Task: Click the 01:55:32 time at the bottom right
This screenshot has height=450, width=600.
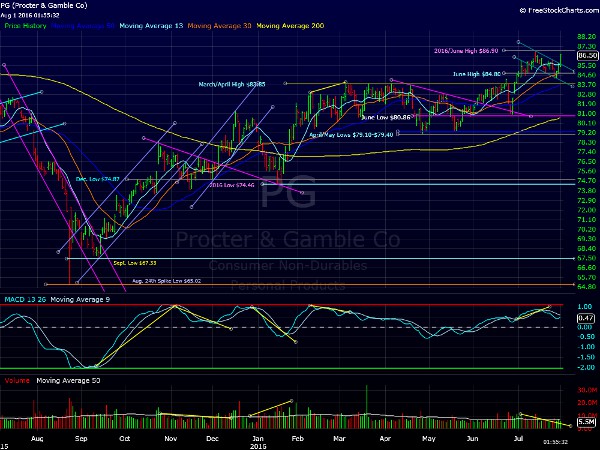Action: tap(556, 442)
